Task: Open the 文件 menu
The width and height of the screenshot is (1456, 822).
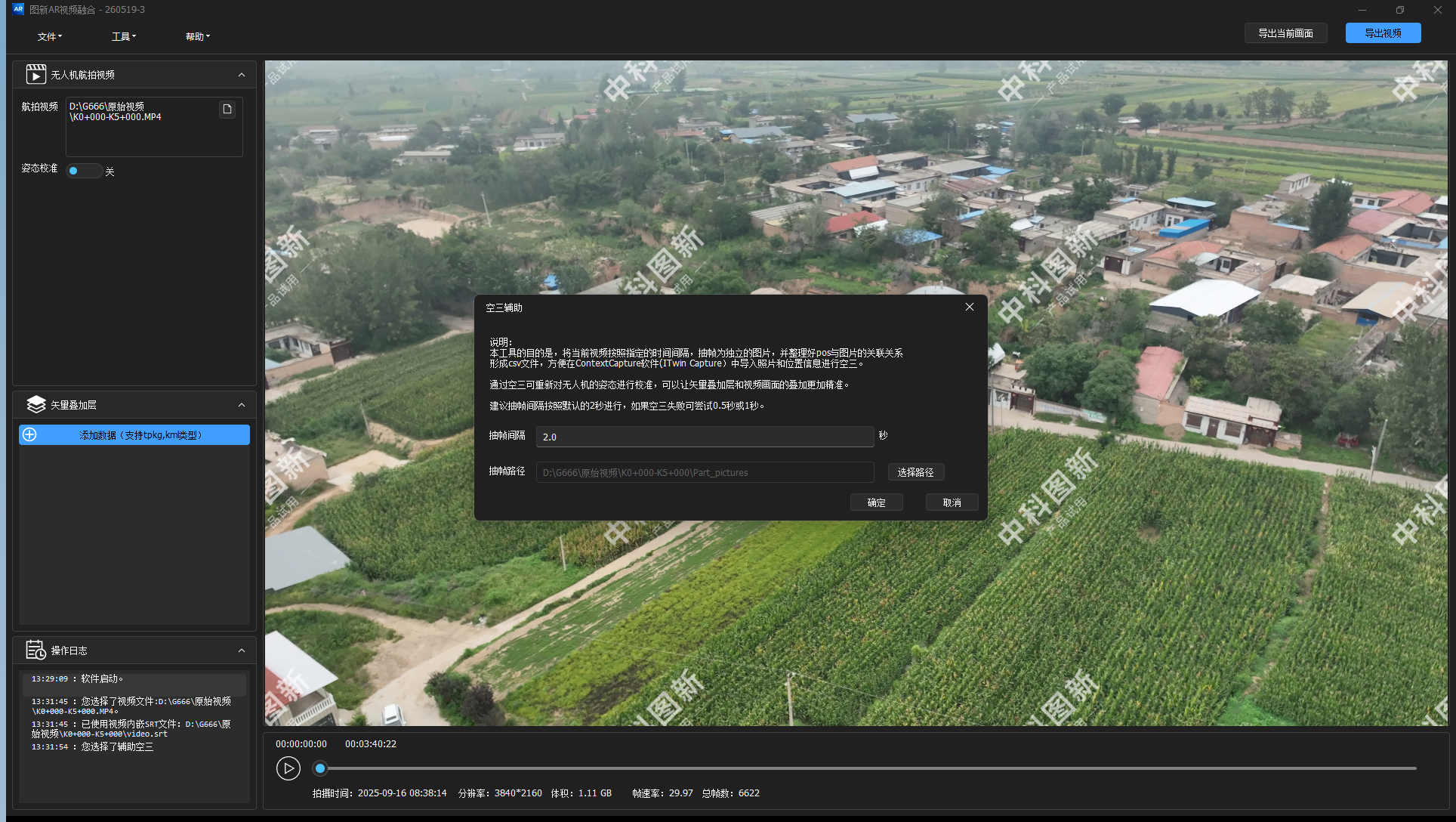Action: (50, 36)
